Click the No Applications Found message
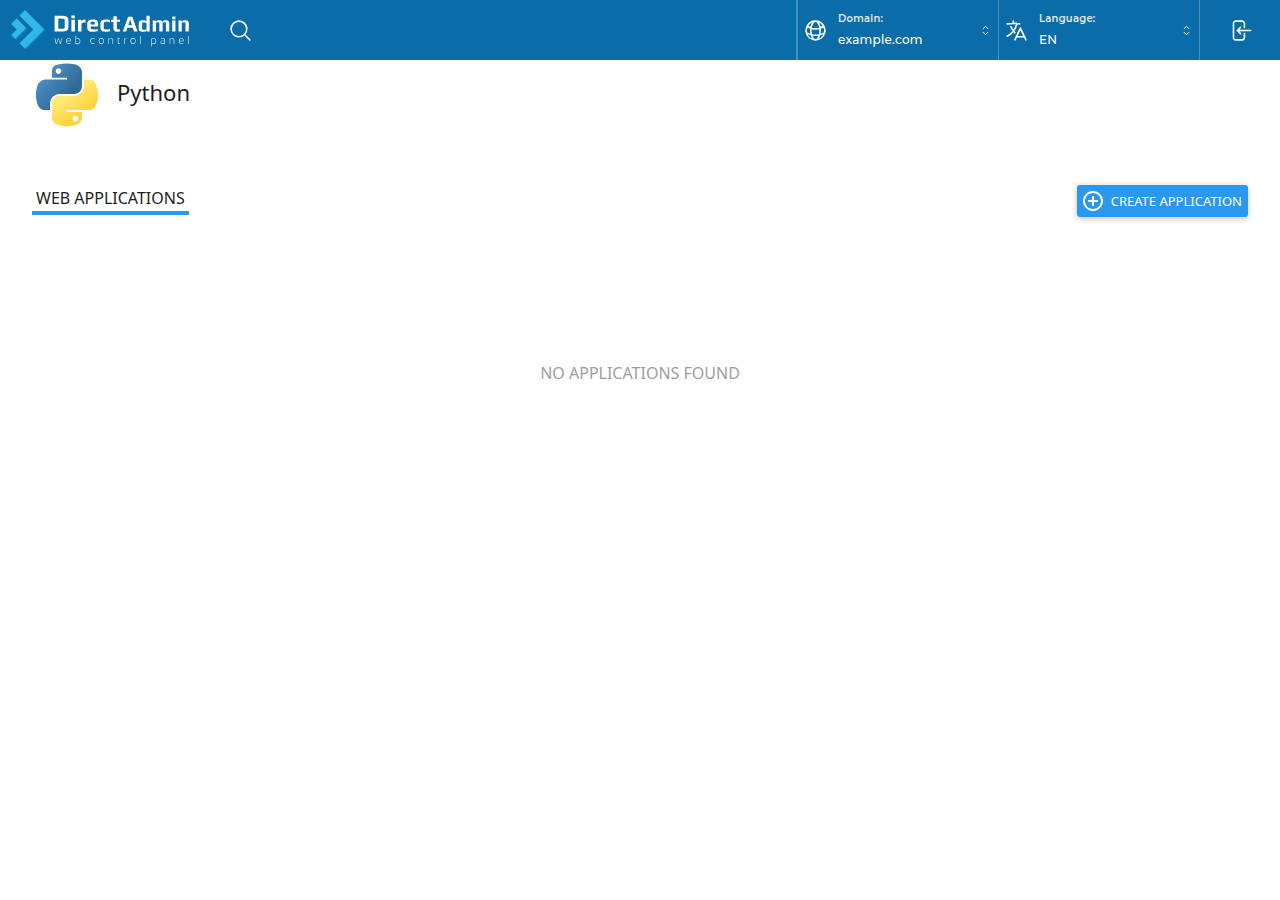This screenshot has height=900, width=1280. tap(640, 373)
